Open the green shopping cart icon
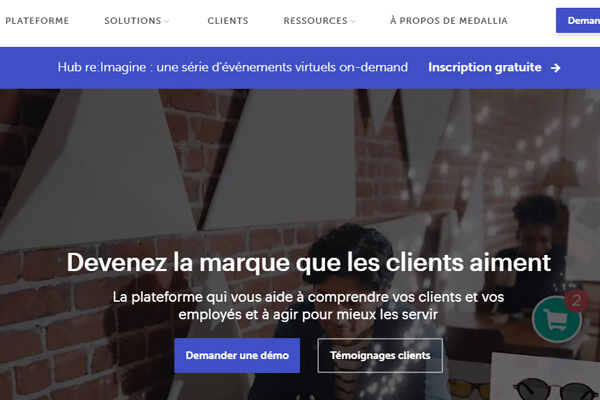Screen dimensions: 600x400 tap(557, 319)
